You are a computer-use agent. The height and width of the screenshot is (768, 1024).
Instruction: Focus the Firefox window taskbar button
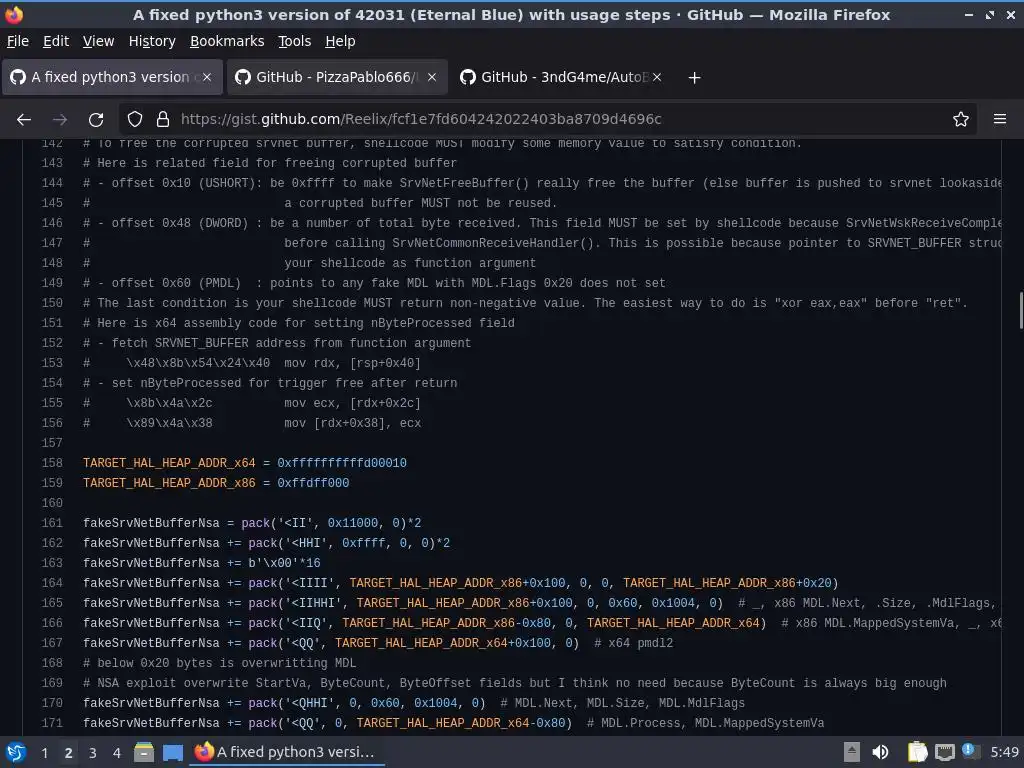287,752
